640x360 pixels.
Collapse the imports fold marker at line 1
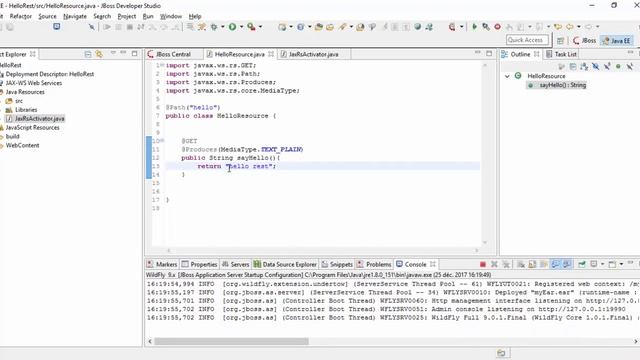point(162,65)
